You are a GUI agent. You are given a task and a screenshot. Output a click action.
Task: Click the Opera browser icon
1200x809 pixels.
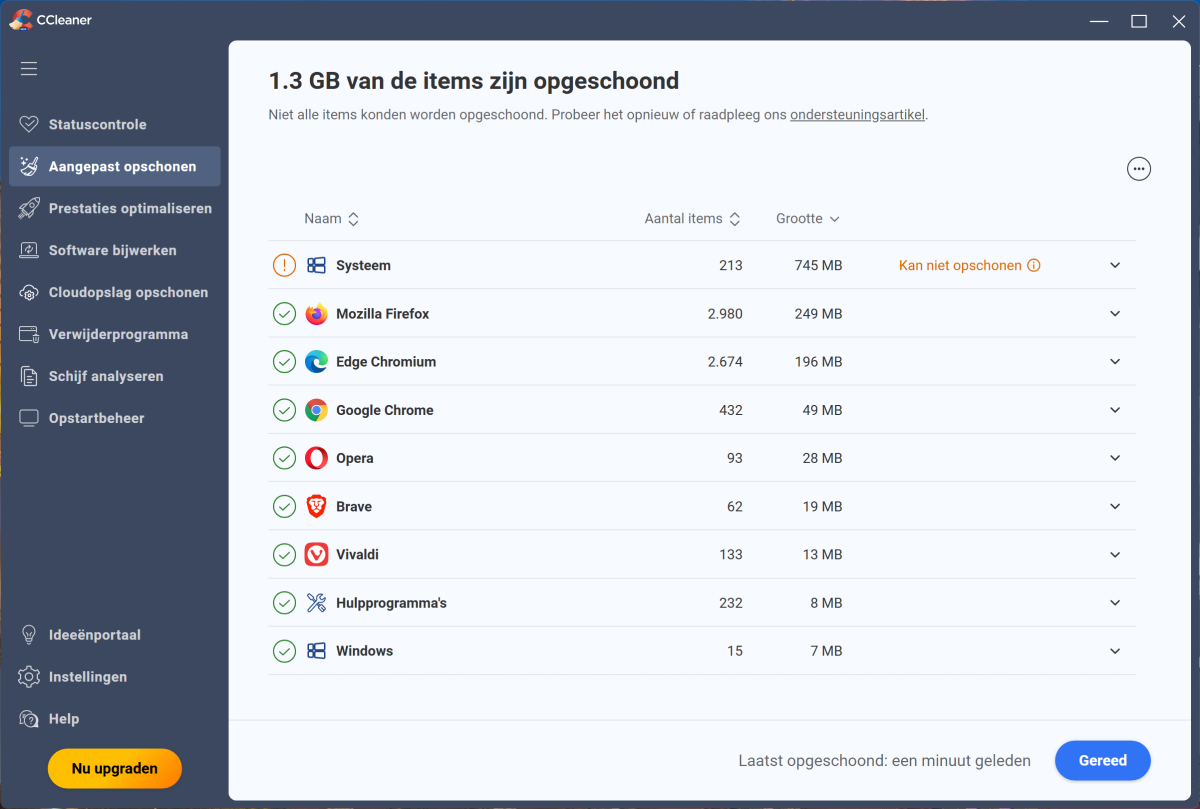coord(316,458)
